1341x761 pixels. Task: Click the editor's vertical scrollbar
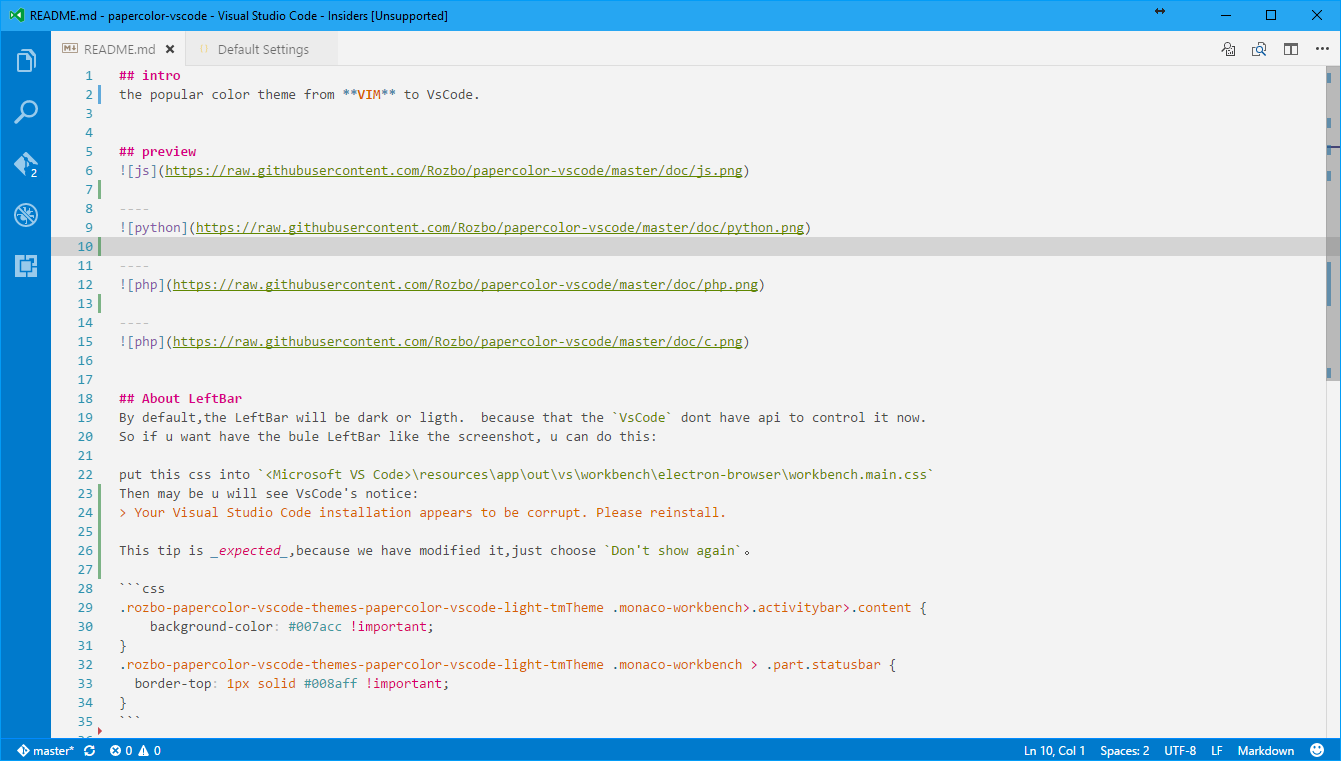[x=1334, y=224]
